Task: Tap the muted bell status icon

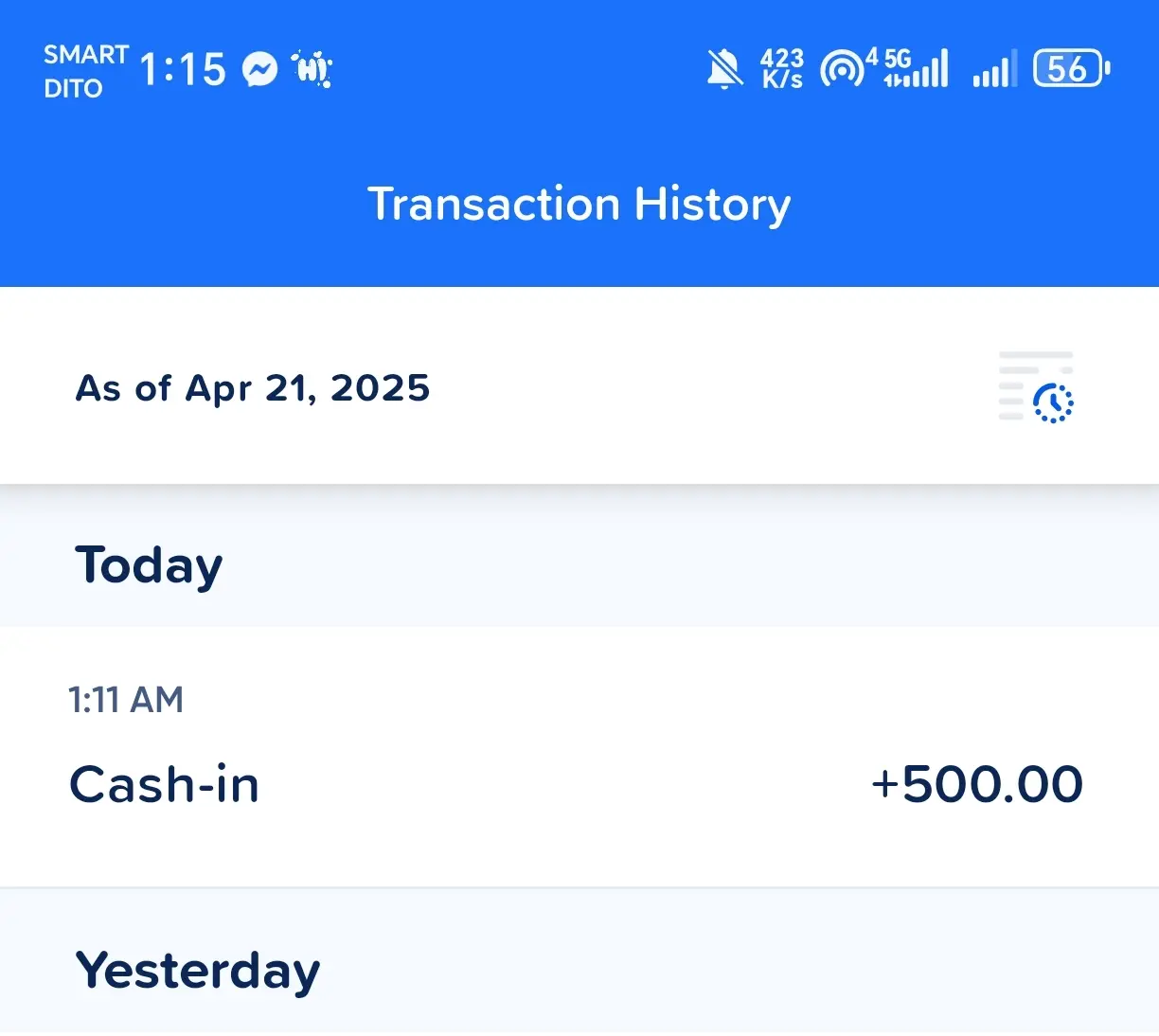Action: (724, 69)
